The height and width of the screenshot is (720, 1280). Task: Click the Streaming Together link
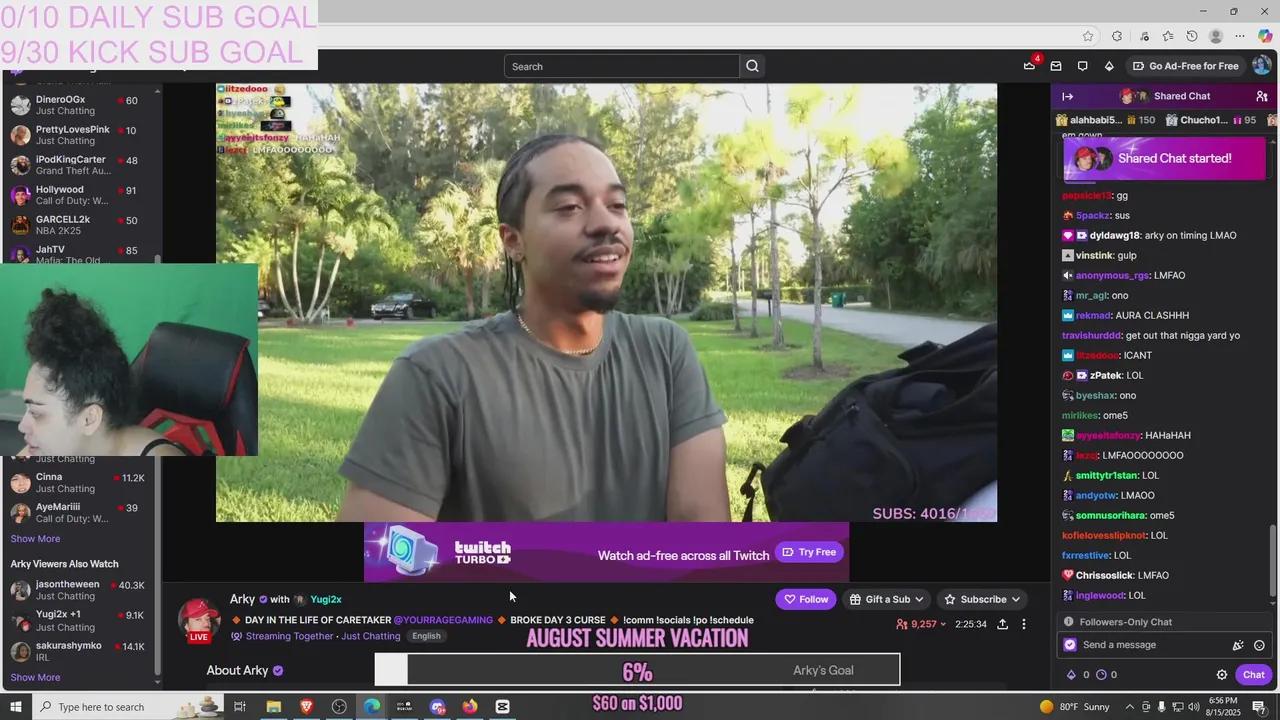click(289, 636)
